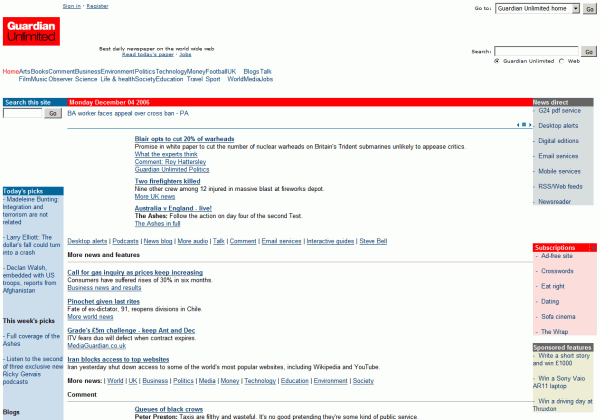Select Life & health navigation item
The width and height of the screenshot is (600, 420).
117,79
